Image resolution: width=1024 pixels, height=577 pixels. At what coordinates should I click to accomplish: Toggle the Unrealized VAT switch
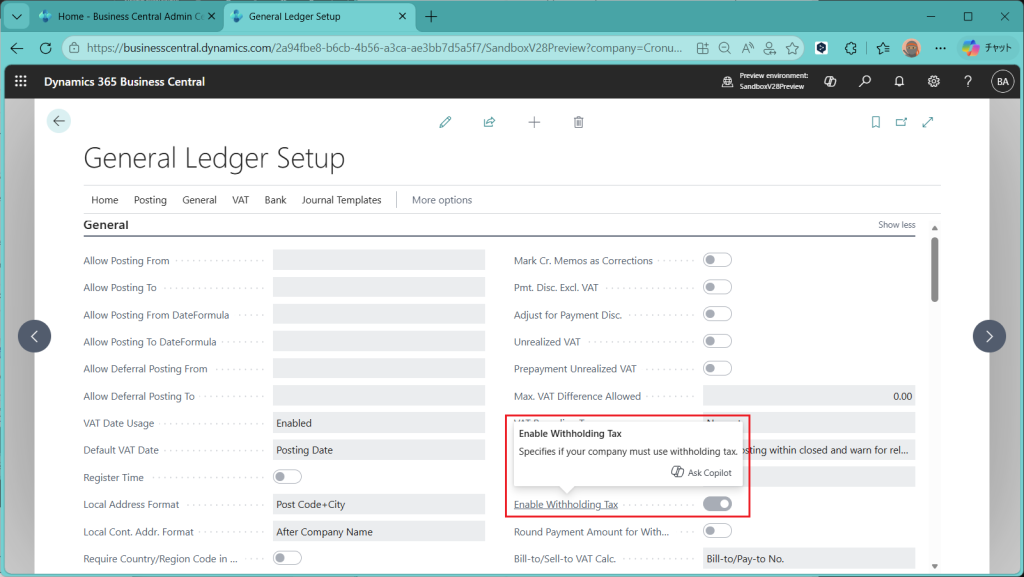coord(717,341)
